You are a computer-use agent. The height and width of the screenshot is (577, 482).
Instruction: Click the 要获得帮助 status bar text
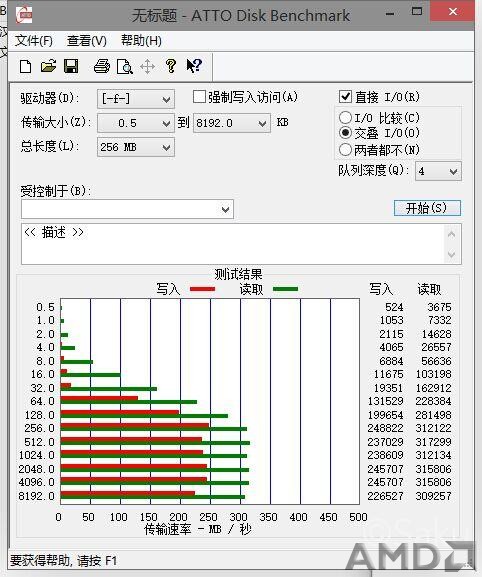63,561
